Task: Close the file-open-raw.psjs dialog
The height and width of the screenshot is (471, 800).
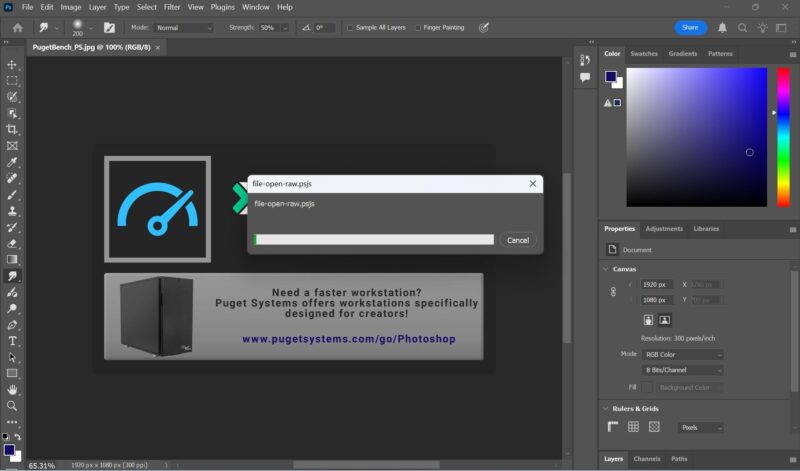Action: 533,183
